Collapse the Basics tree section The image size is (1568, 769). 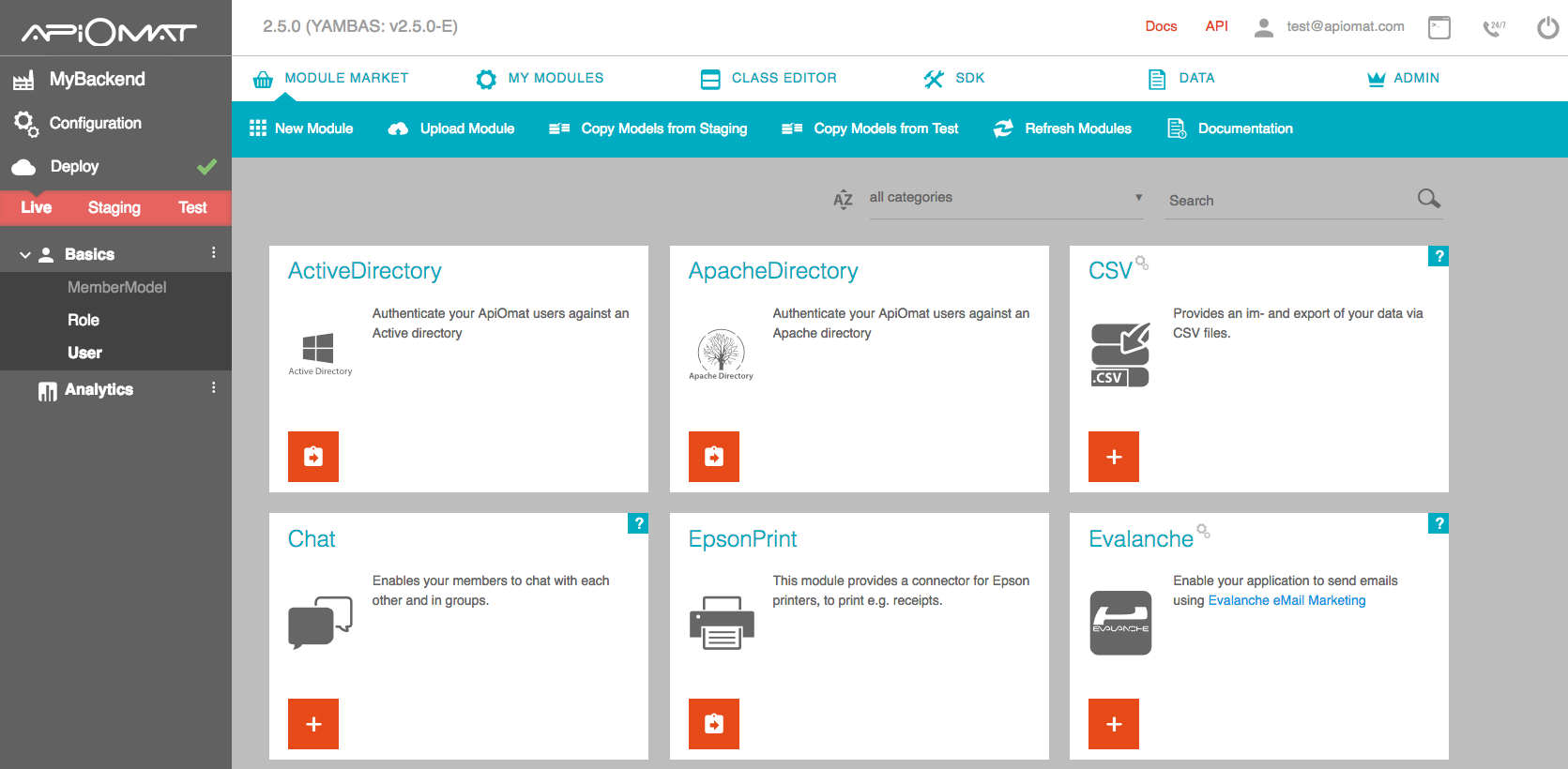(25, 255)
